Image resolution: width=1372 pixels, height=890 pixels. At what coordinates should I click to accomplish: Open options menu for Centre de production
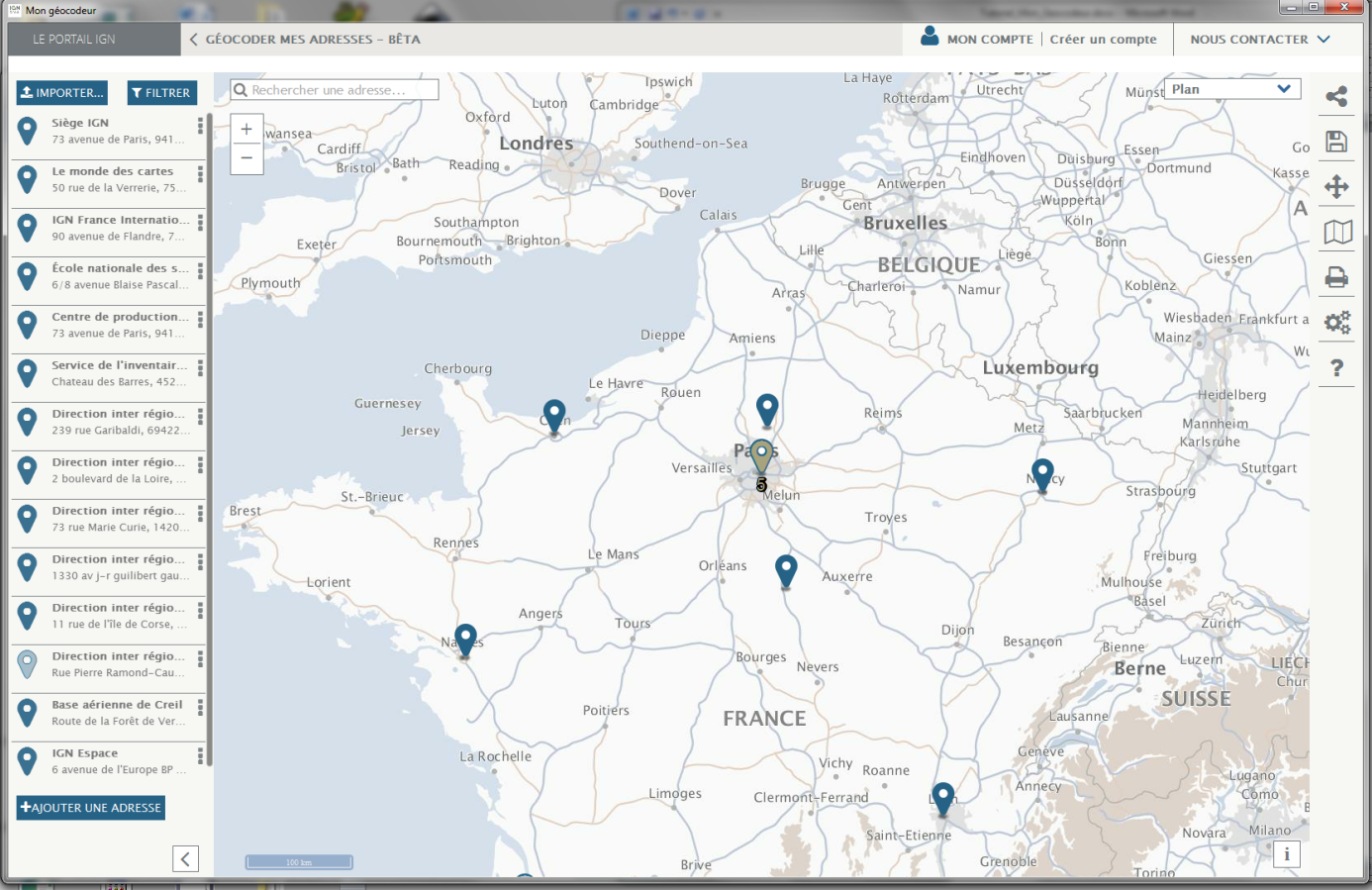[x=200, y=320]
